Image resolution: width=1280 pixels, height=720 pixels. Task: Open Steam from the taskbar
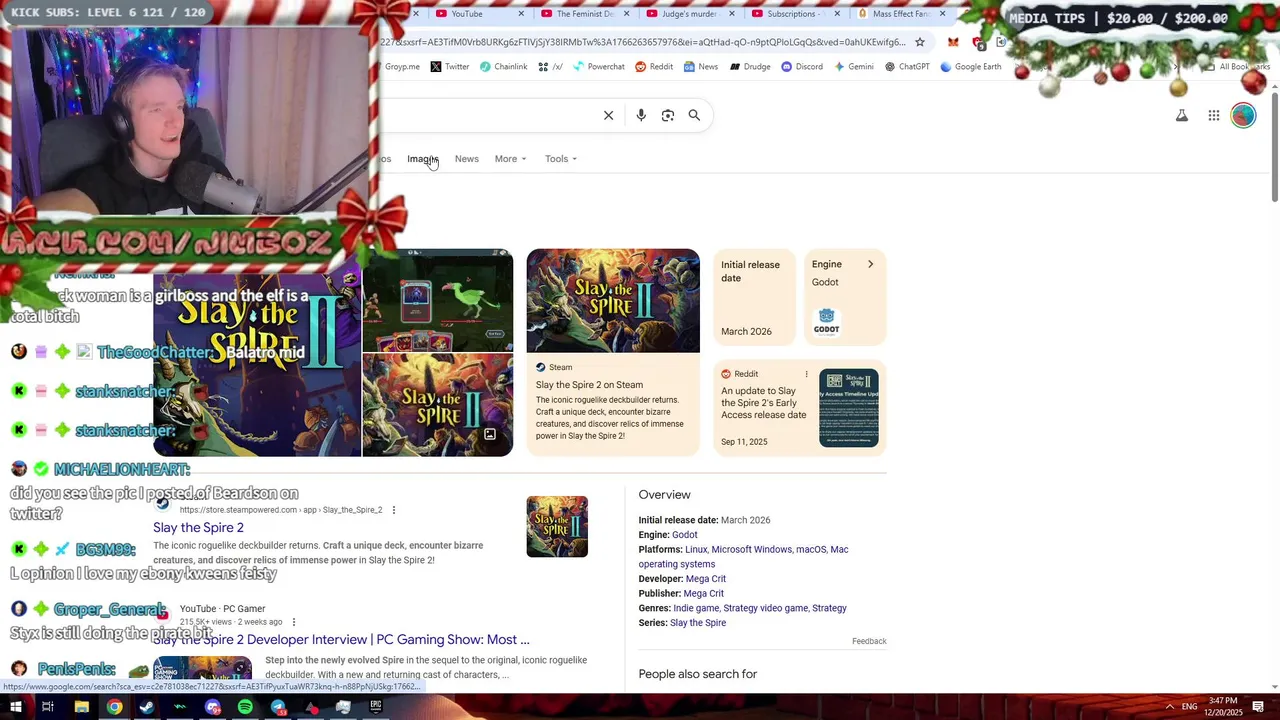[x=147, y=707]
